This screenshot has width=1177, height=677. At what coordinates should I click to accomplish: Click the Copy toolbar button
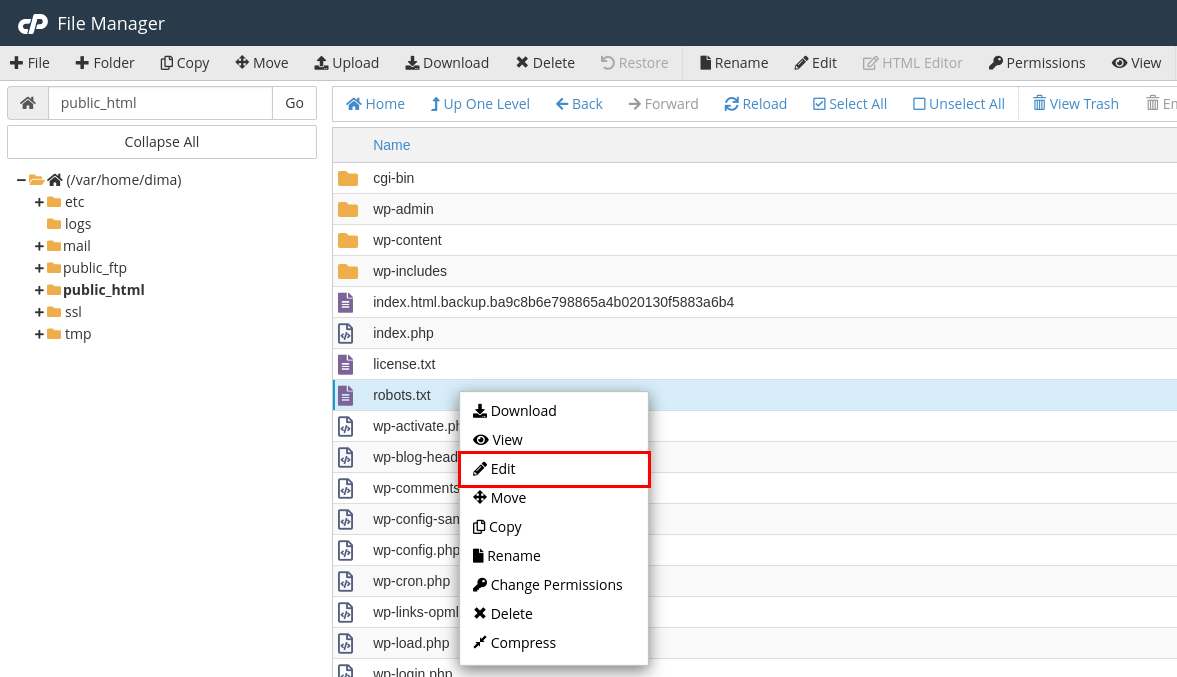185,63
